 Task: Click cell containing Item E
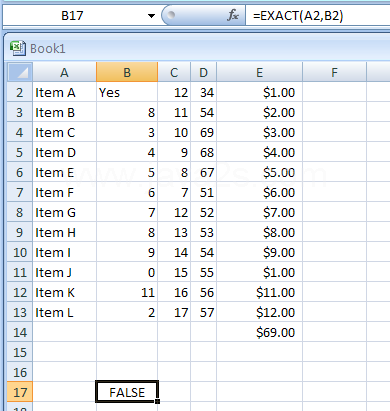click(x=64, y=172)
